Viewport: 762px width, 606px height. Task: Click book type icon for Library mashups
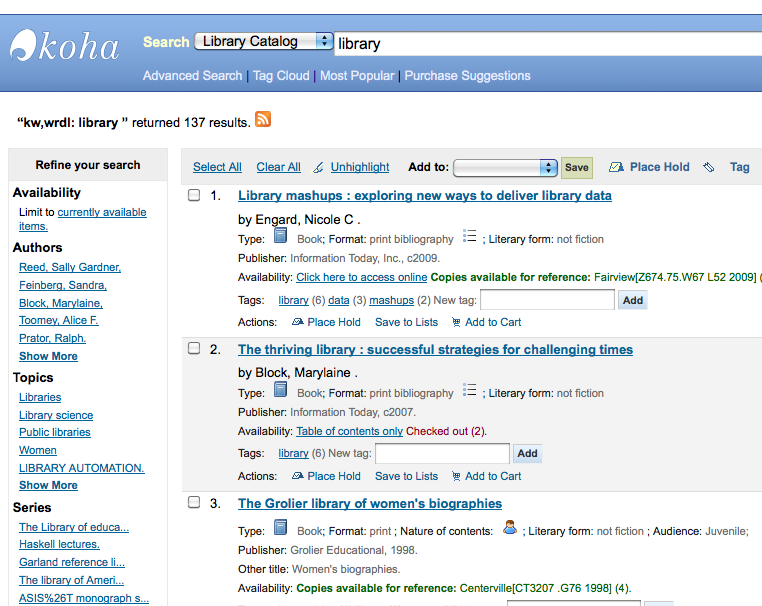pos(281,237)
